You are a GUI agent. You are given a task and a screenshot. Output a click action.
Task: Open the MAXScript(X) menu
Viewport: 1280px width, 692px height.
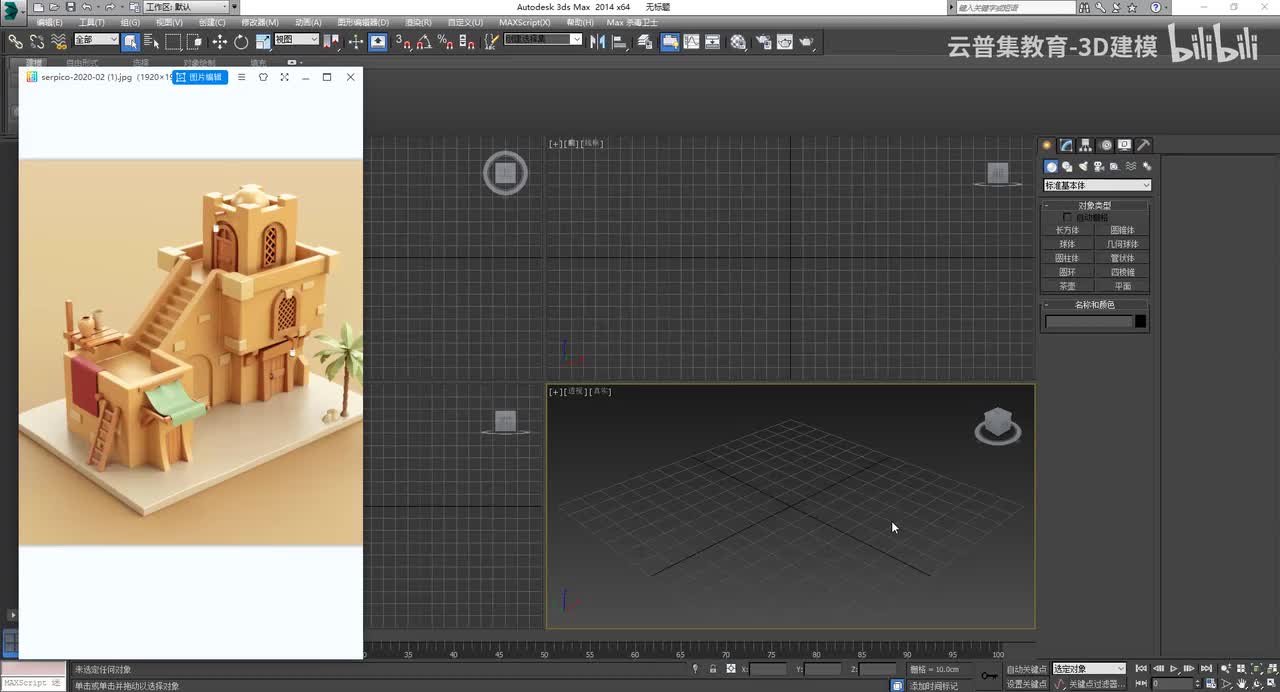524,22
